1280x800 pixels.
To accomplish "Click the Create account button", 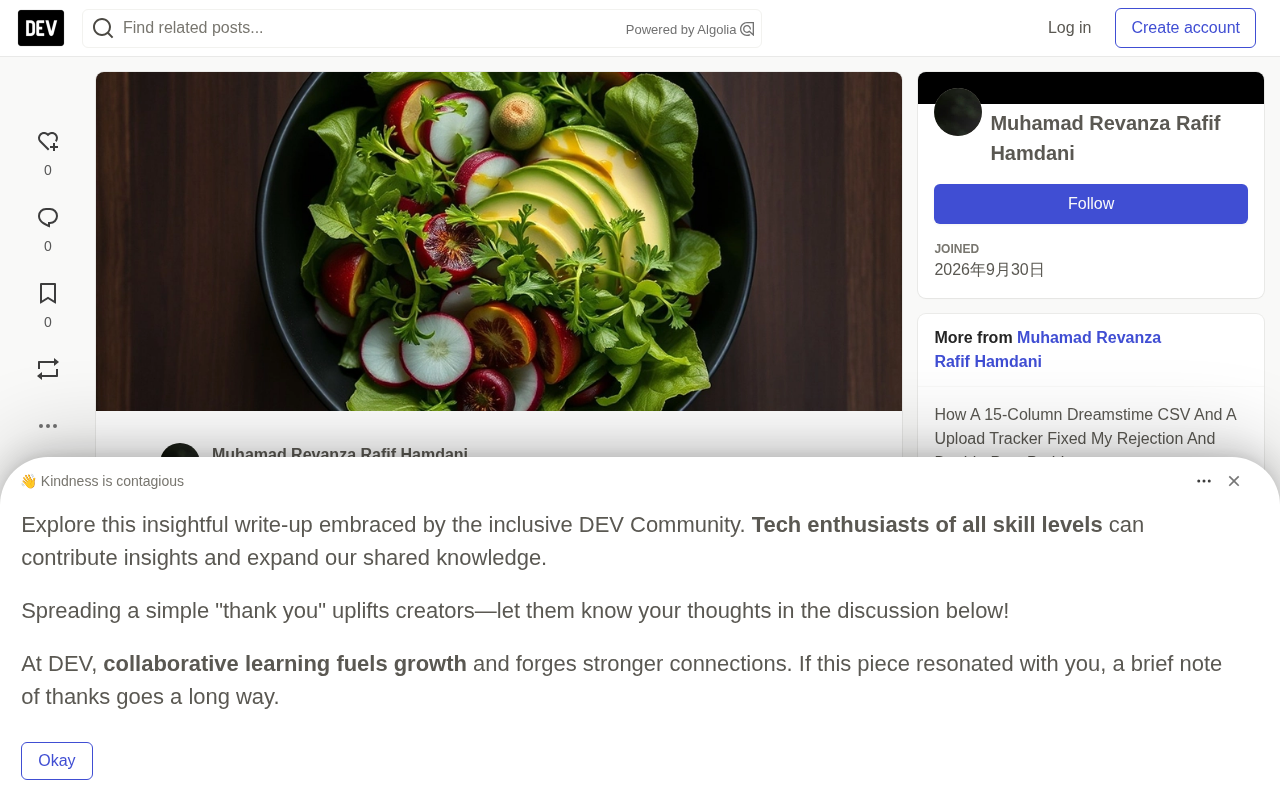I will pos(1185,28).
